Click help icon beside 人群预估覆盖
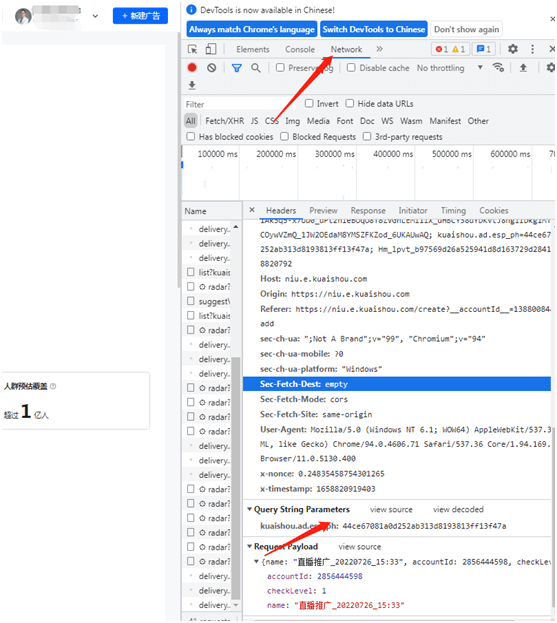 (53, 386)
